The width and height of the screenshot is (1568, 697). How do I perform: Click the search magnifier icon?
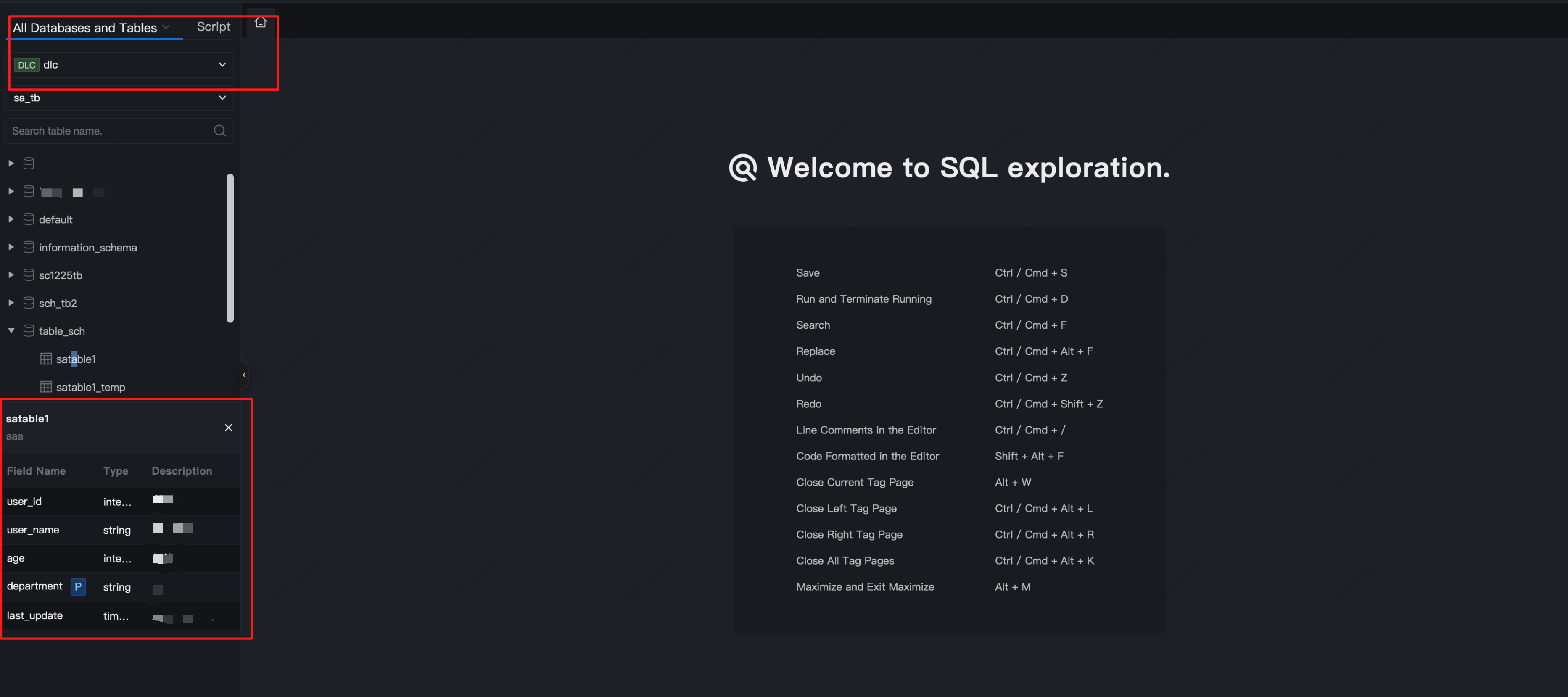point(220,130)
